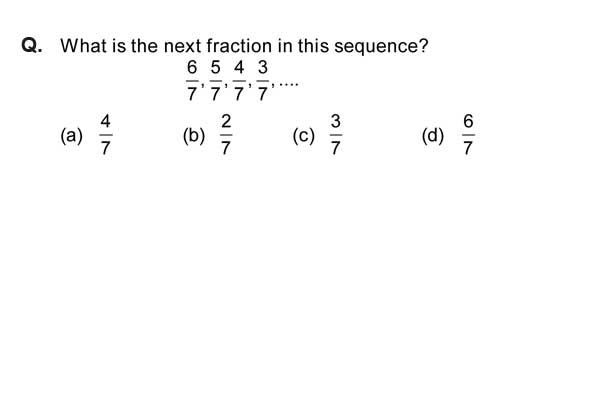The width and height of the screenshot is (600, 400).
Task: Click the bold Q. question marker
Action: tap(32, 46)
